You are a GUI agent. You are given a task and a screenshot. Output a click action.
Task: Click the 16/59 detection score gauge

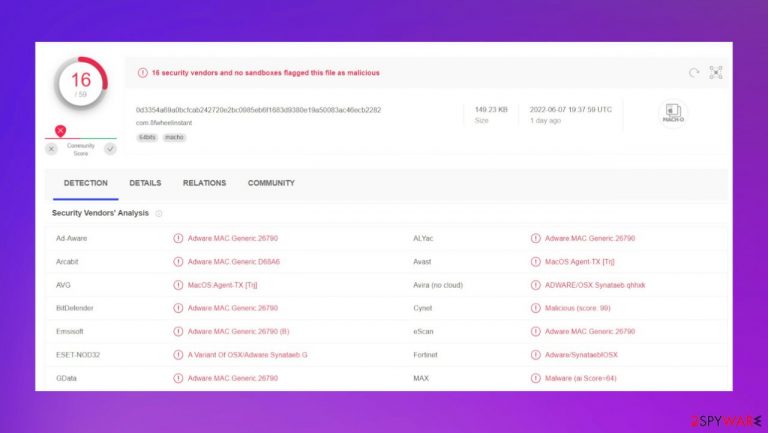[81, 84]
